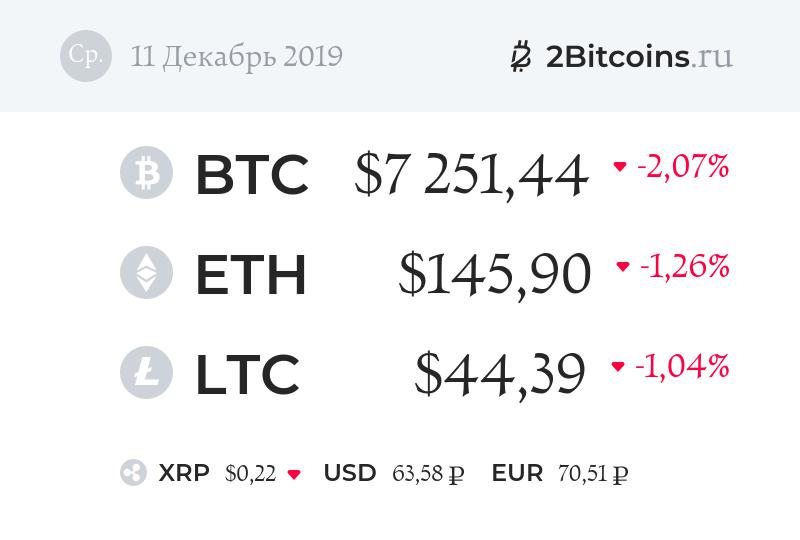The height and width of the screenshot is (540, 800).
Task: Click the Bitcoin coin icon
Action: coord(146,173)
